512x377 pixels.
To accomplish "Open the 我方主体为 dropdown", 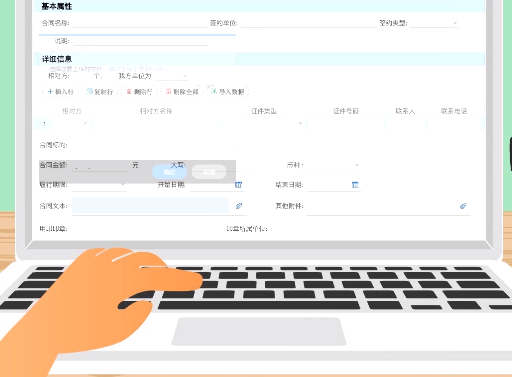I will tap(184, 76).
